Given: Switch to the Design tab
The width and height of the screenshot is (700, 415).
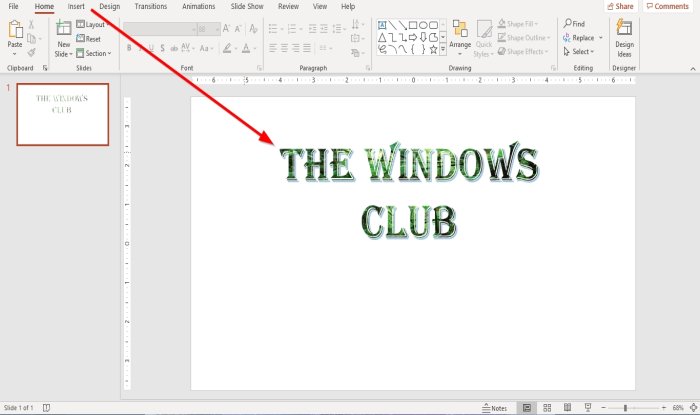Looking at the screenshot, I should pos(109,6).
